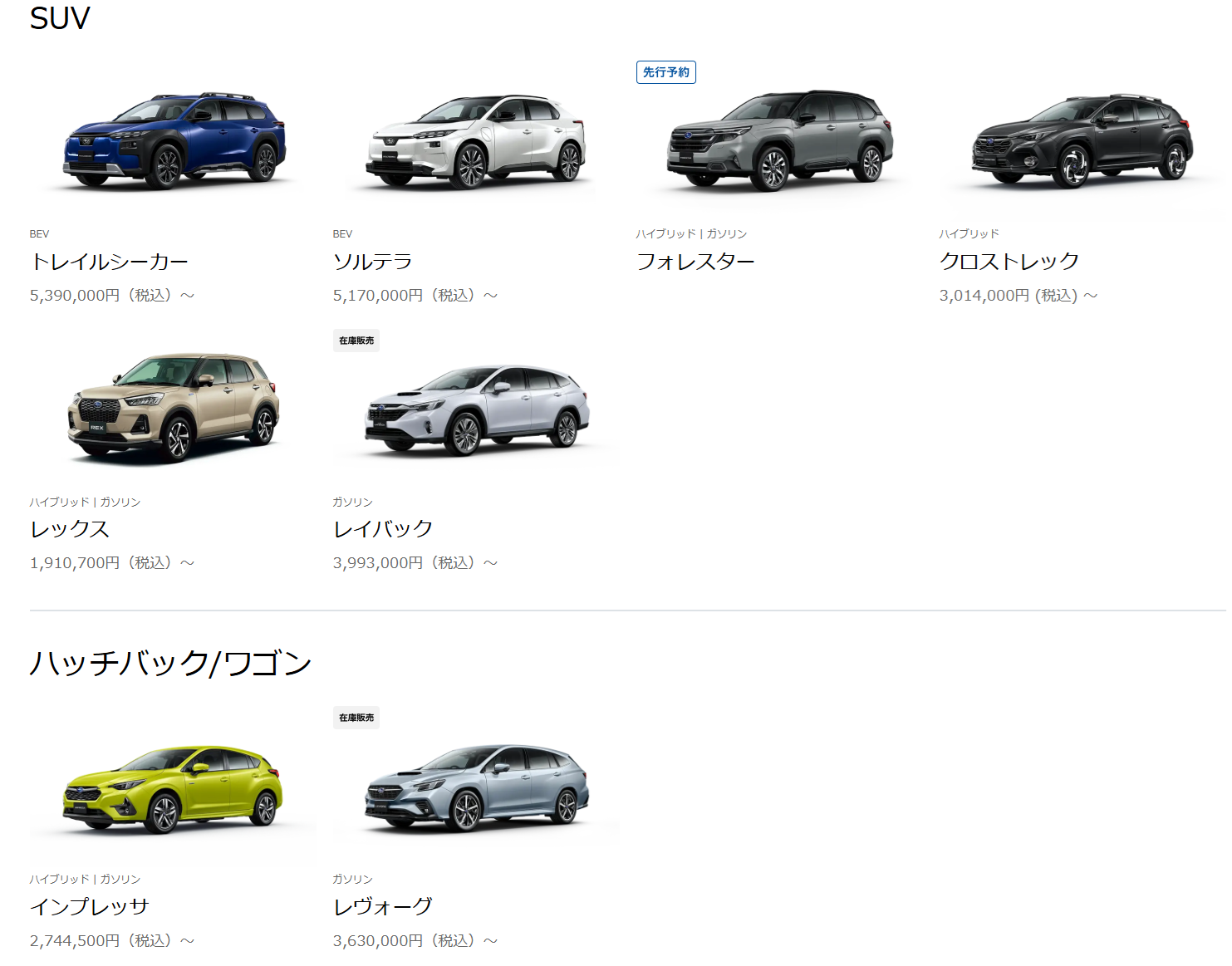Open the yellow-green インプレッサ car image
1232x966 pixels.
point(173,788)
